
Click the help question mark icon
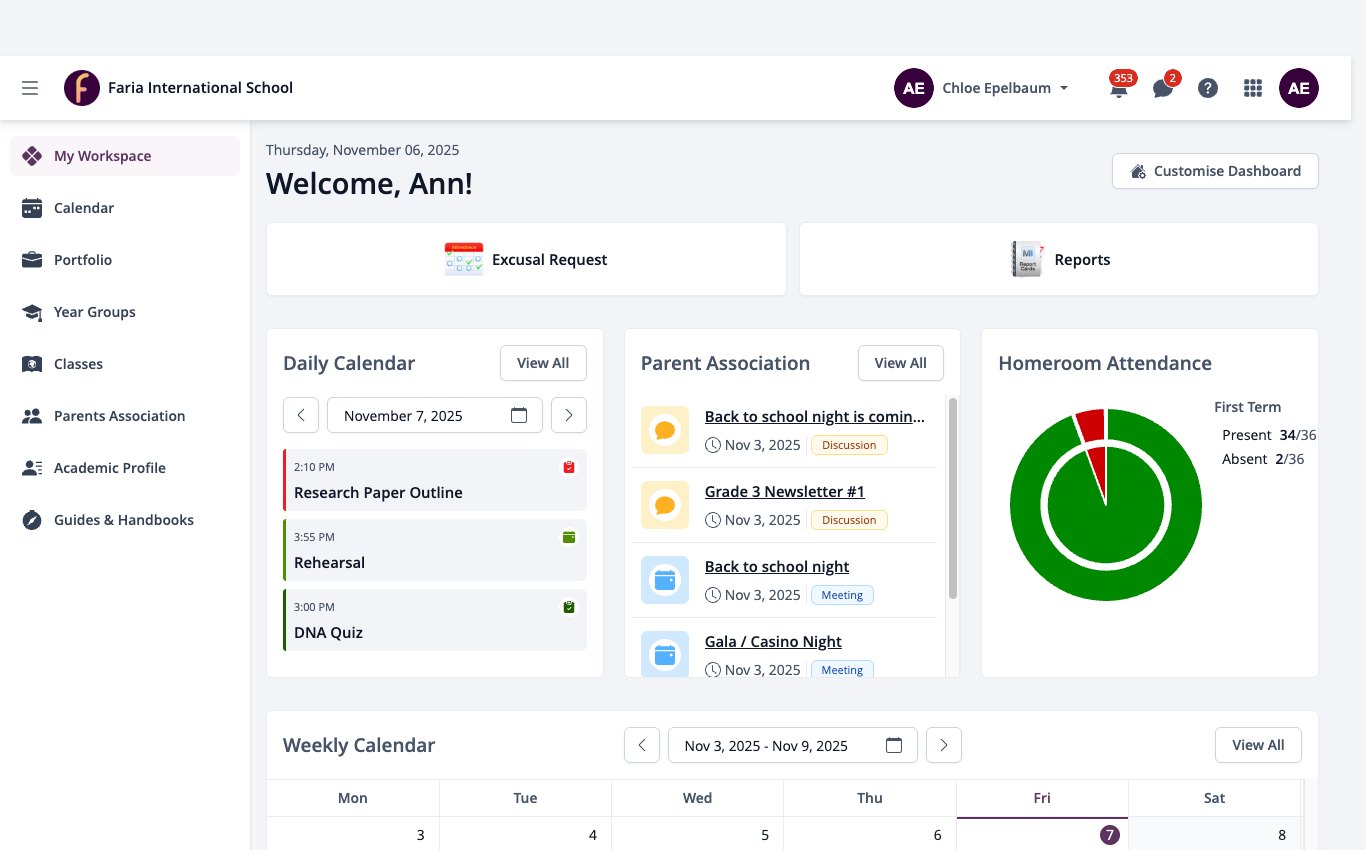coord(1208,88)
